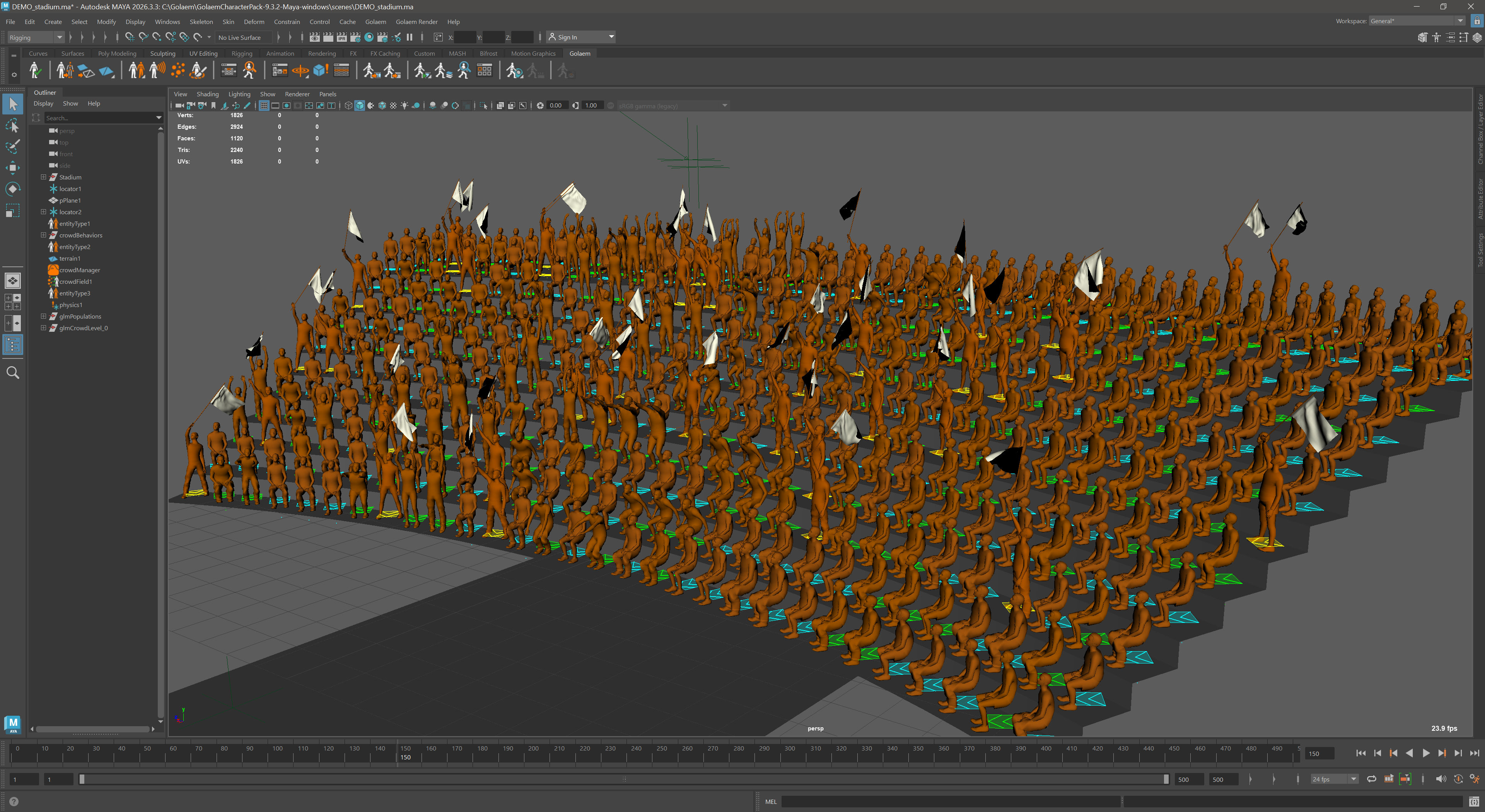Open the viewport Shading menu

[x=207, y=94]
